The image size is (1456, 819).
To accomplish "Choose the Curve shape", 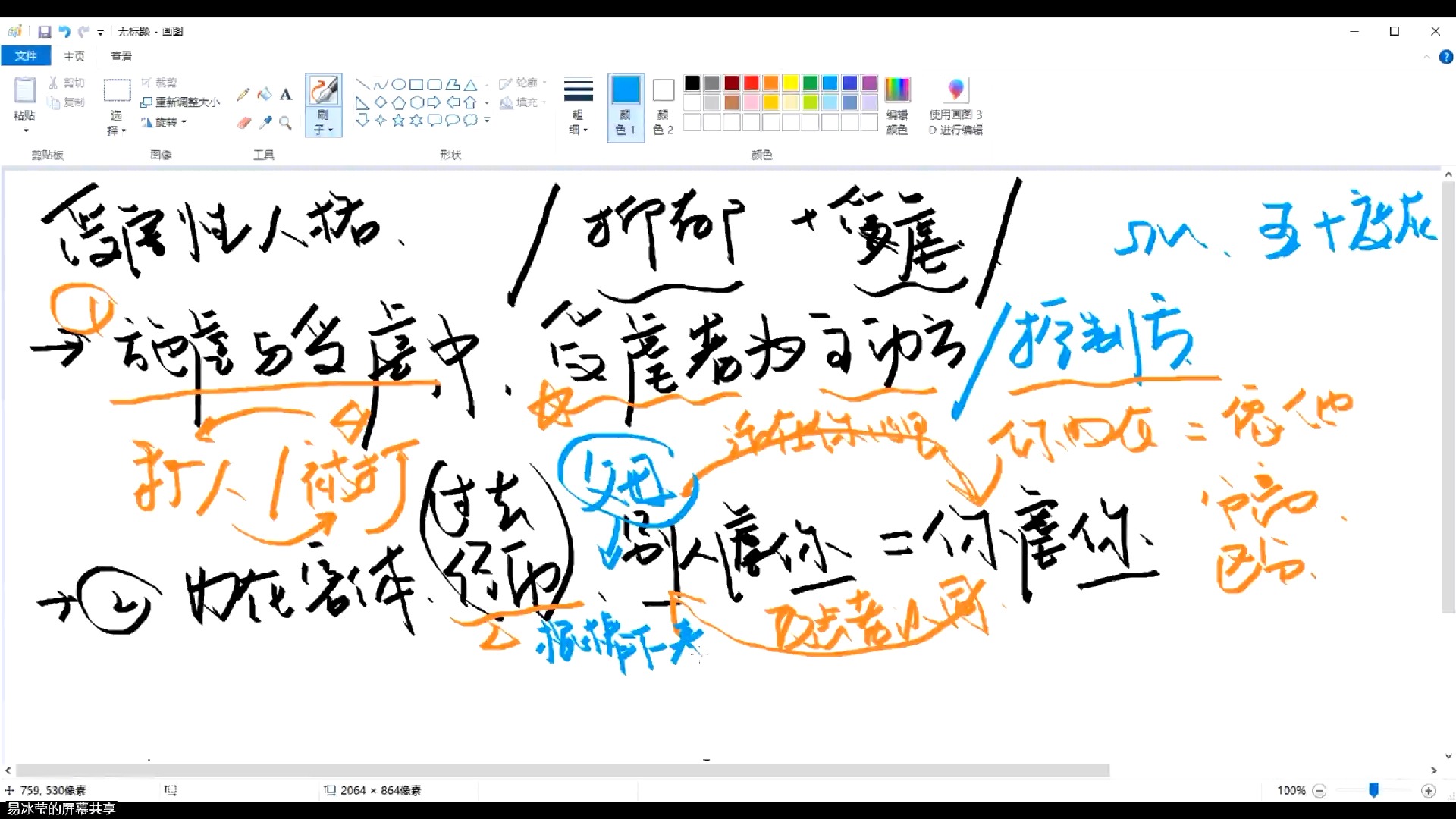I will (381, 84).
